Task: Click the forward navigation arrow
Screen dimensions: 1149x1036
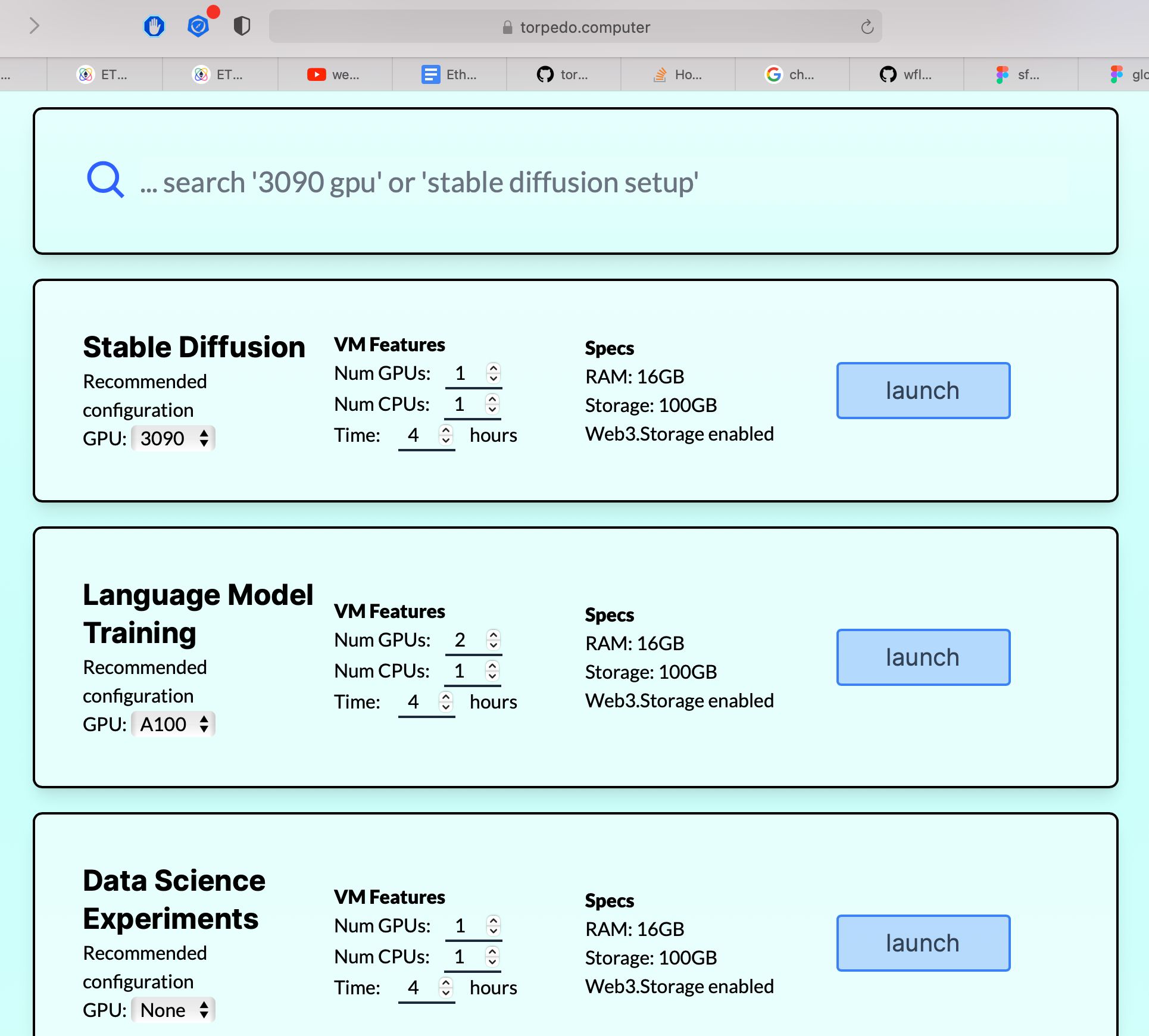Action: [35, 26]
